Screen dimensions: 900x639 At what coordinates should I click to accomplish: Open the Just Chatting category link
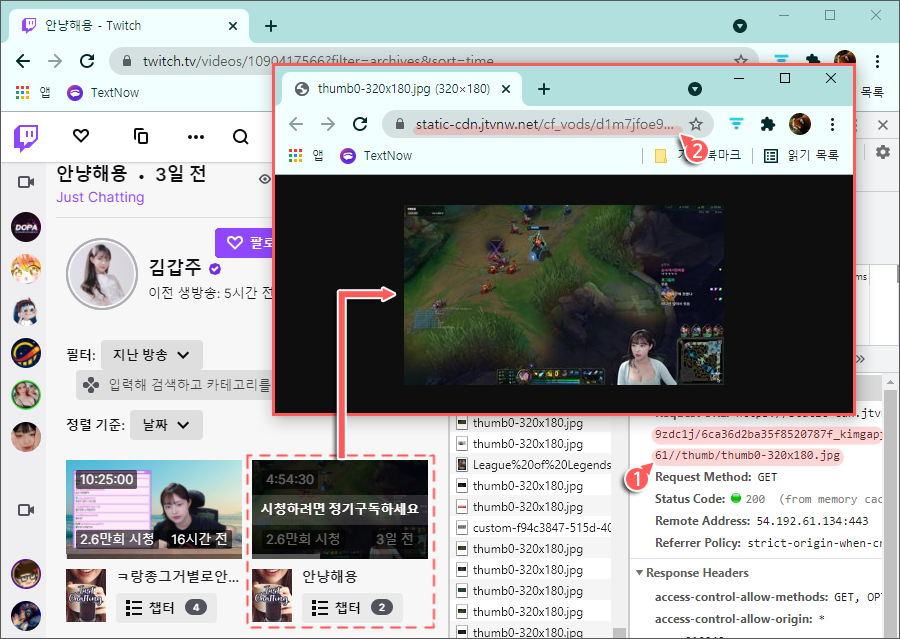(x=100, y=197)
